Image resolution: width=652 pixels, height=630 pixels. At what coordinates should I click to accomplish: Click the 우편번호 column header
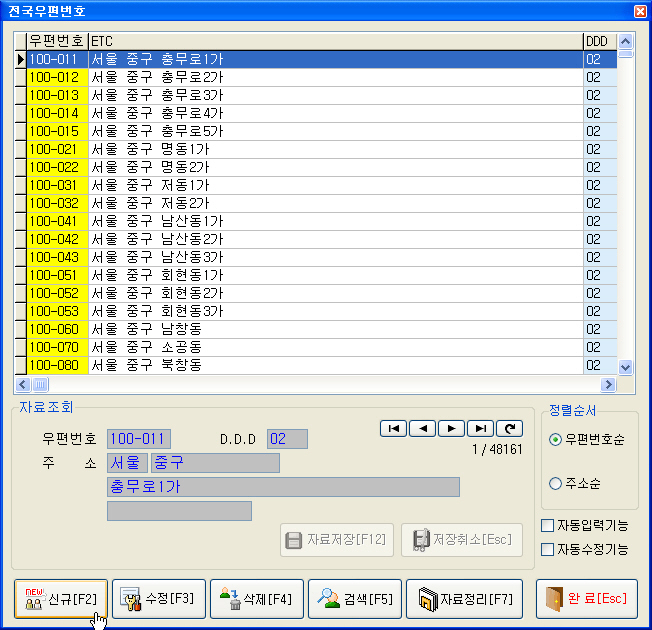click(57, 41)
